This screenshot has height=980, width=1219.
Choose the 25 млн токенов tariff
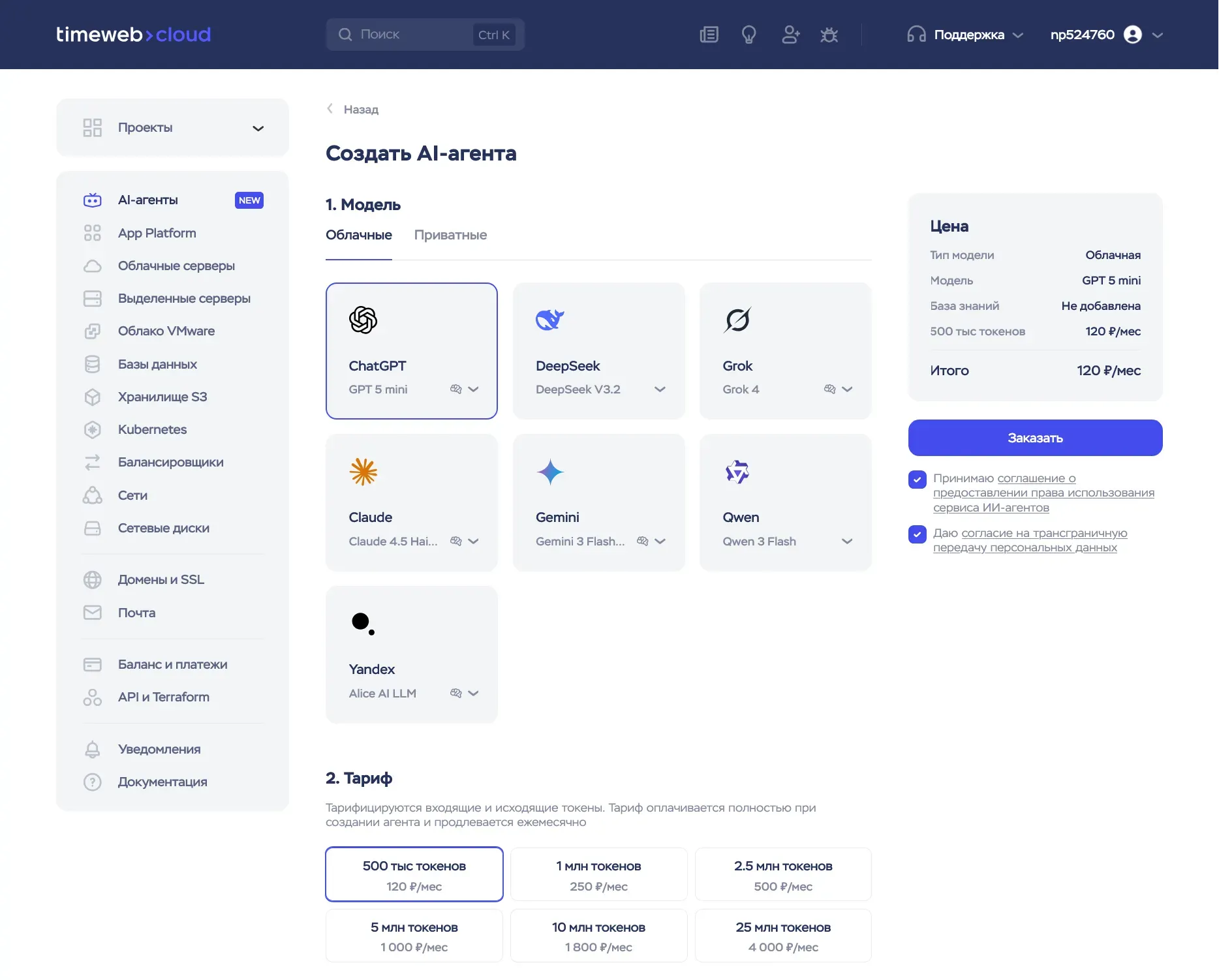click(x=783, y=936)
